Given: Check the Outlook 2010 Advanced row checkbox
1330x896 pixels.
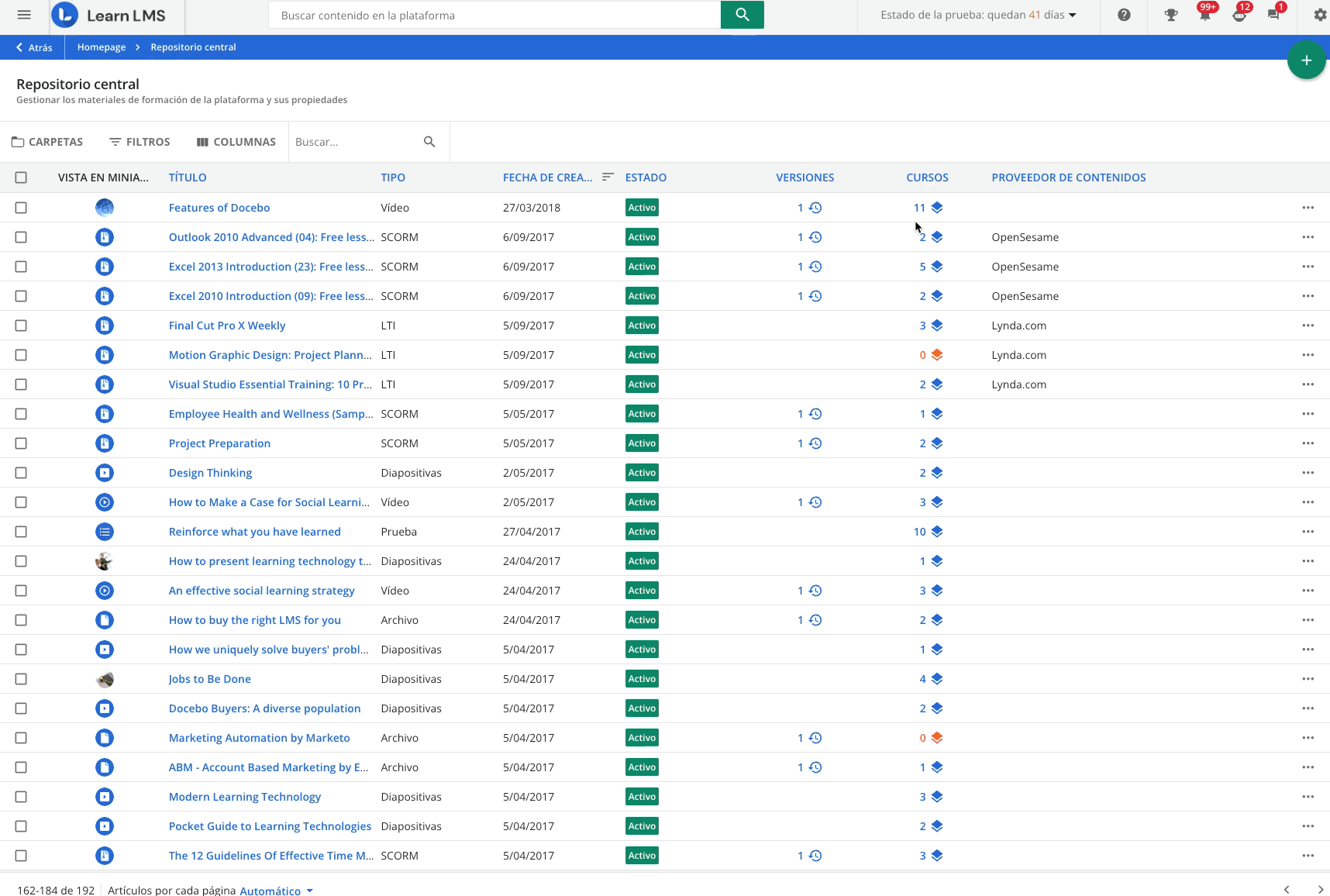Looking at the screenshot, I should coord(21,237).
